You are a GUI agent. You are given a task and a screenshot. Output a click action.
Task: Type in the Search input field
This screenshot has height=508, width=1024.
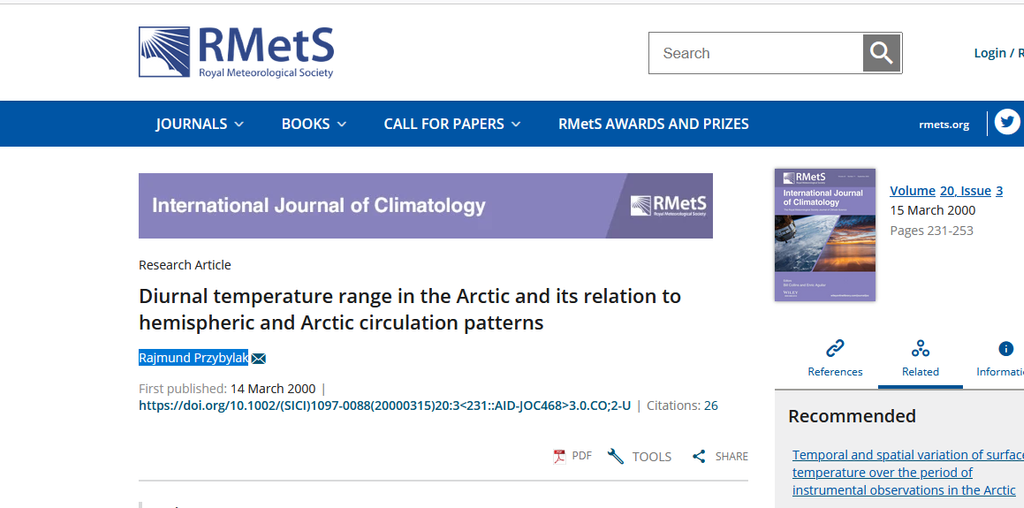[756, 53]
